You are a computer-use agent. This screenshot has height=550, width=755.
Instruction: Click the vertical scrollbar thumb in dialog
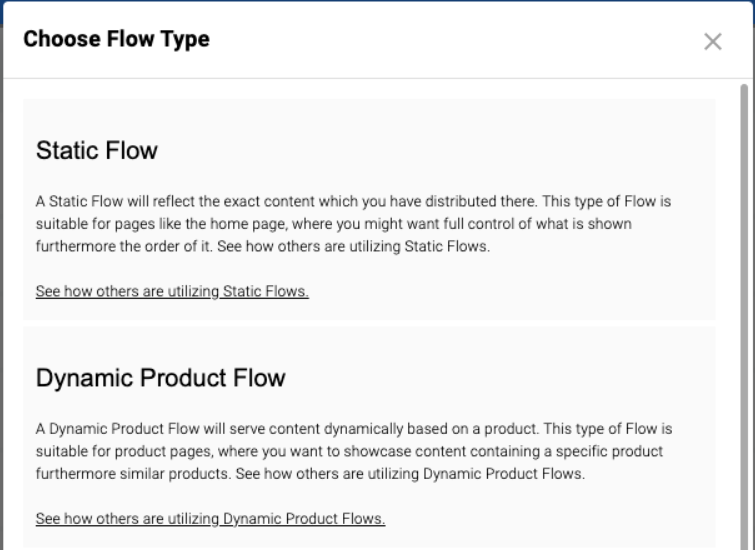(743, 300)
